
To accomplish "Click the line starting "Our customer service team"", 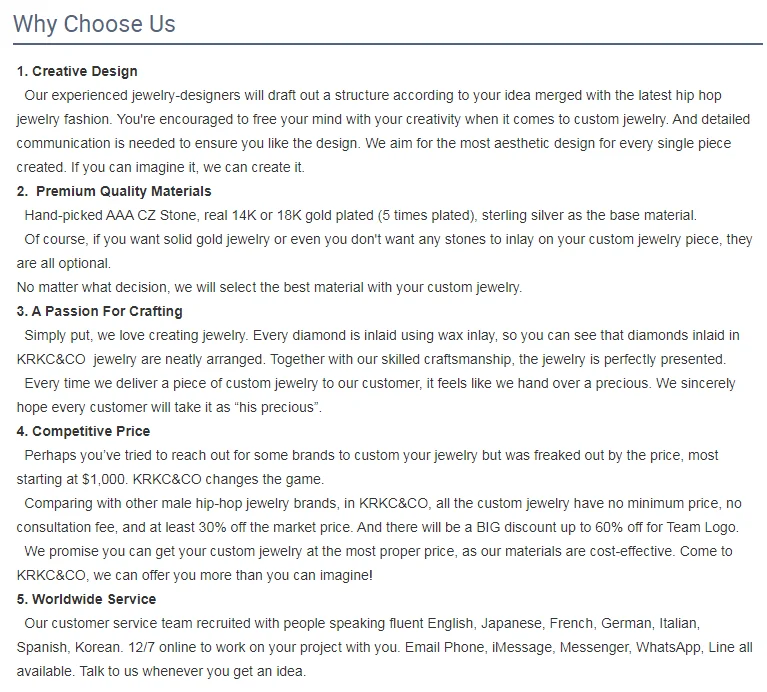I will click(361, 623).
